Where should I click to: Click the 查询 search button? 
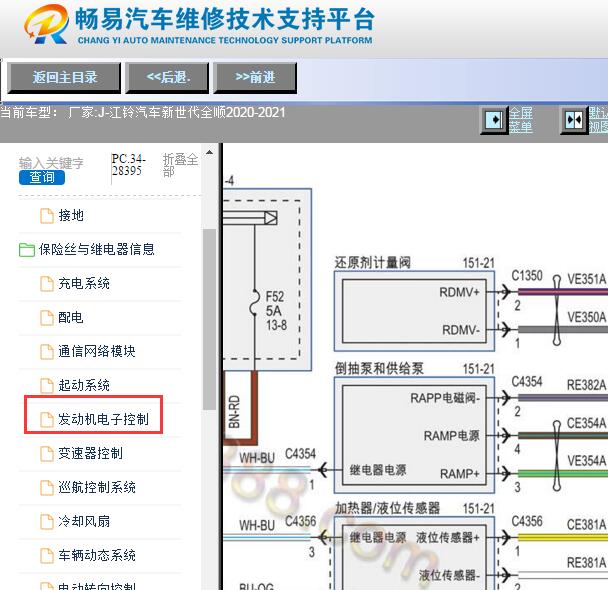tap(42, 177)
